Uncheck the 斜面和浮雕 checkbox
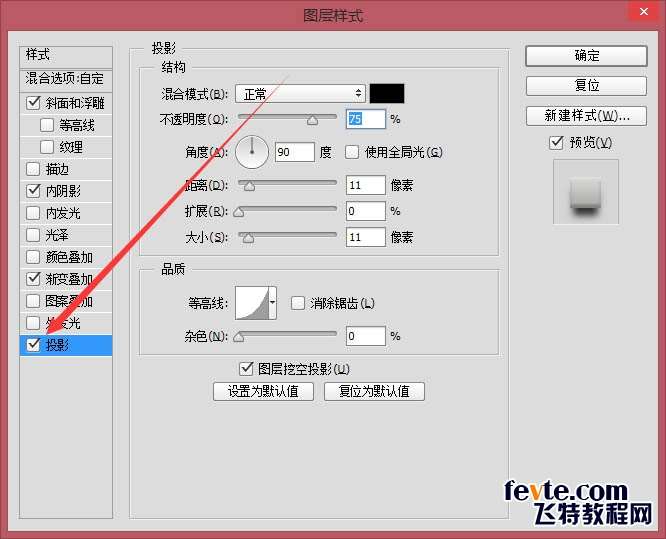 [33, 103]
